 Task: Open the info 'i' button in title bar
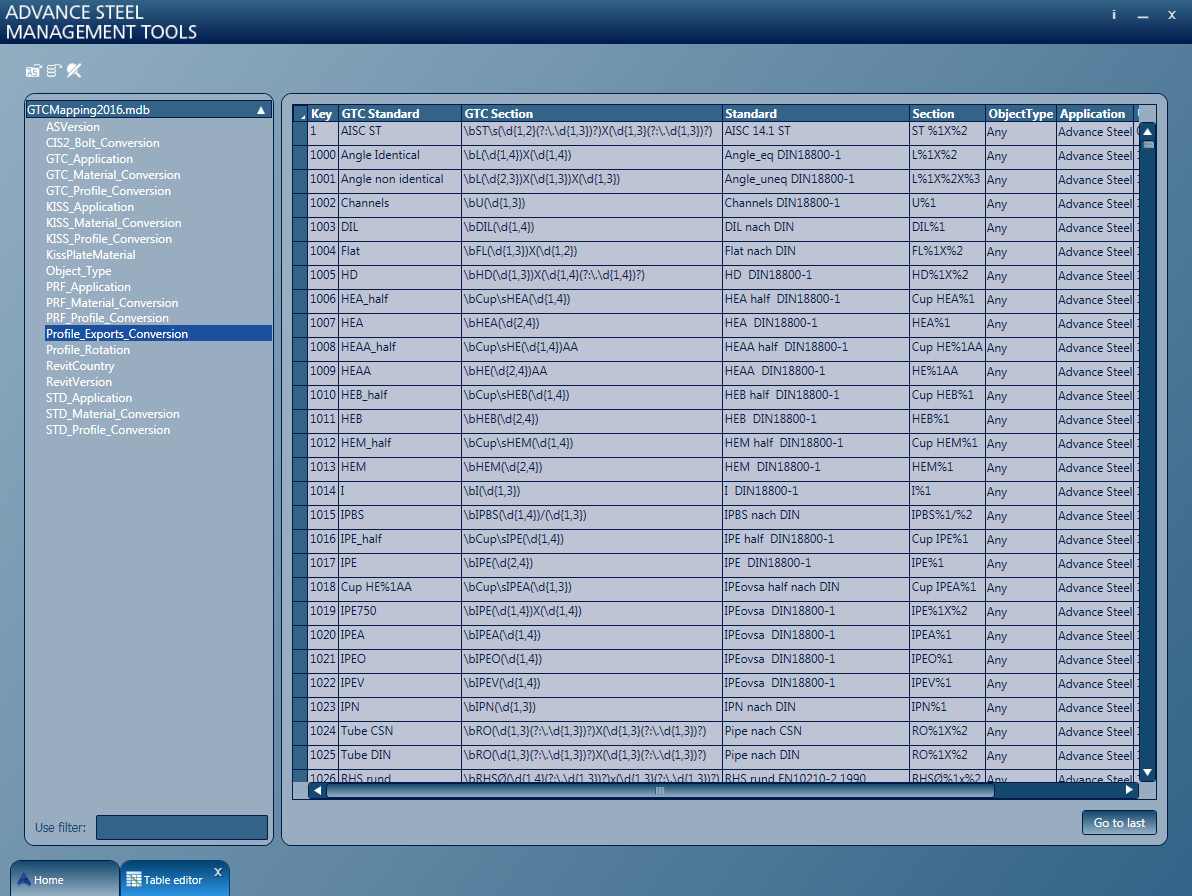click(1114, 14)
